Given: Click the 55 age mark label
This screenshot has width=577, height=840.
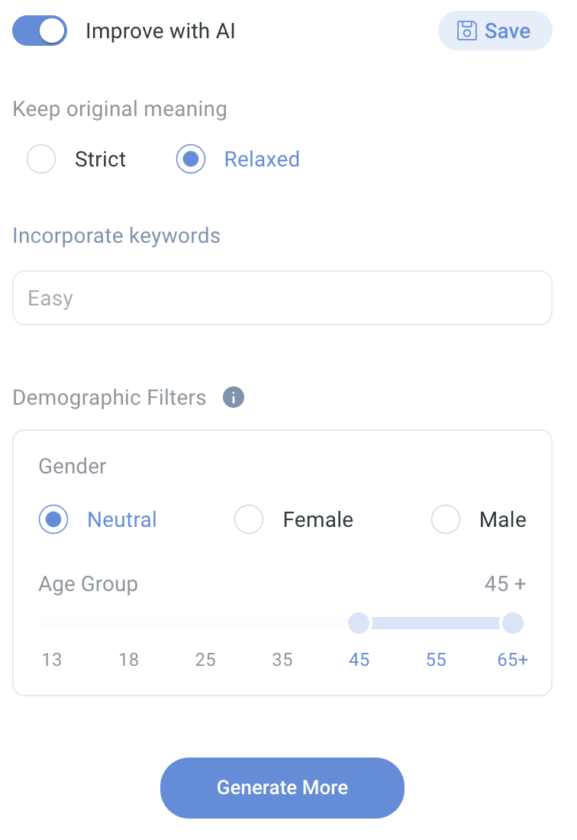Looking at the screenshot, I should tap(435, 659).
